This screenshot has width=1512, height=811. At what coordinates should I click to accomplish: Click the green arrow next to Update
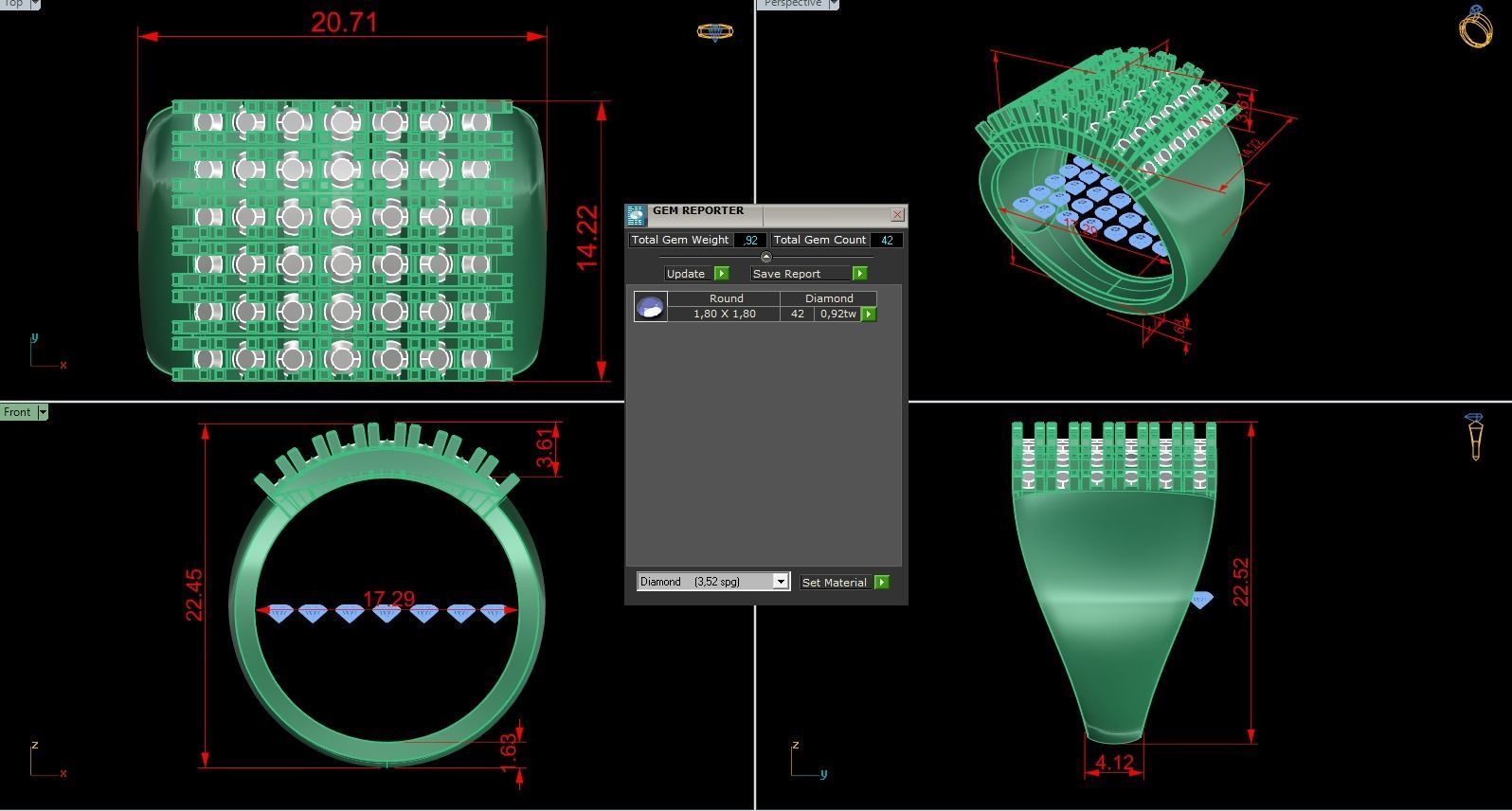722,274
